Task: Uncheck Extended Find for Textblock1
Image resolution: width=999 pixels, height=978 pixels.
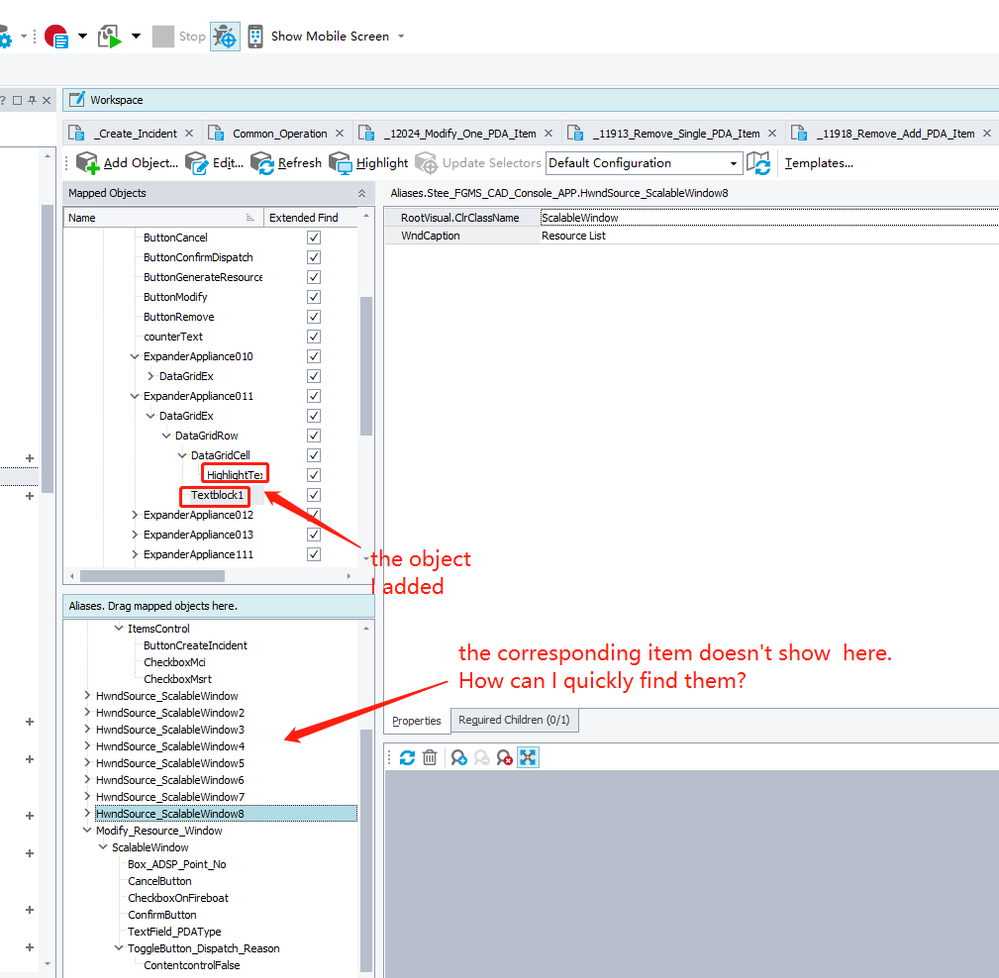Action: (x=314, y=495)
